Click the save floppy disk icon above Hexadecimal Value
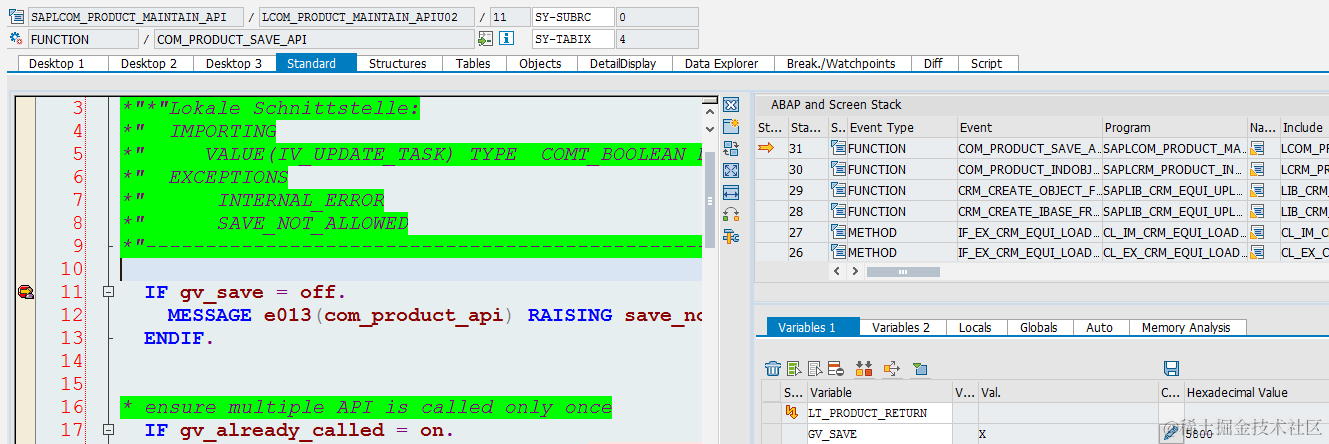Viewport: 1329px width, 444px height. point(1172,368)
